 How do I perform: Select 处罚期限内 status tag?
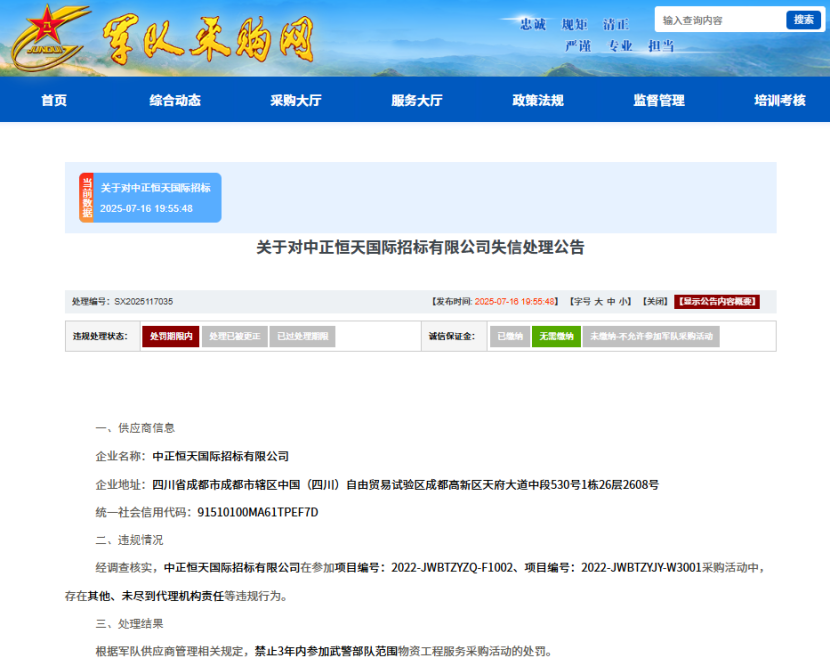click(171, 337)
